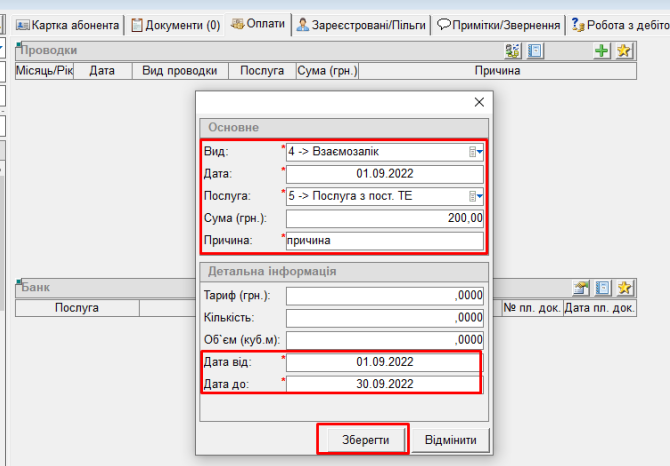Click the list sheet icon in Банк header
Screen dimensions: 670x466
pyautogui.click(x=602, y=288)
